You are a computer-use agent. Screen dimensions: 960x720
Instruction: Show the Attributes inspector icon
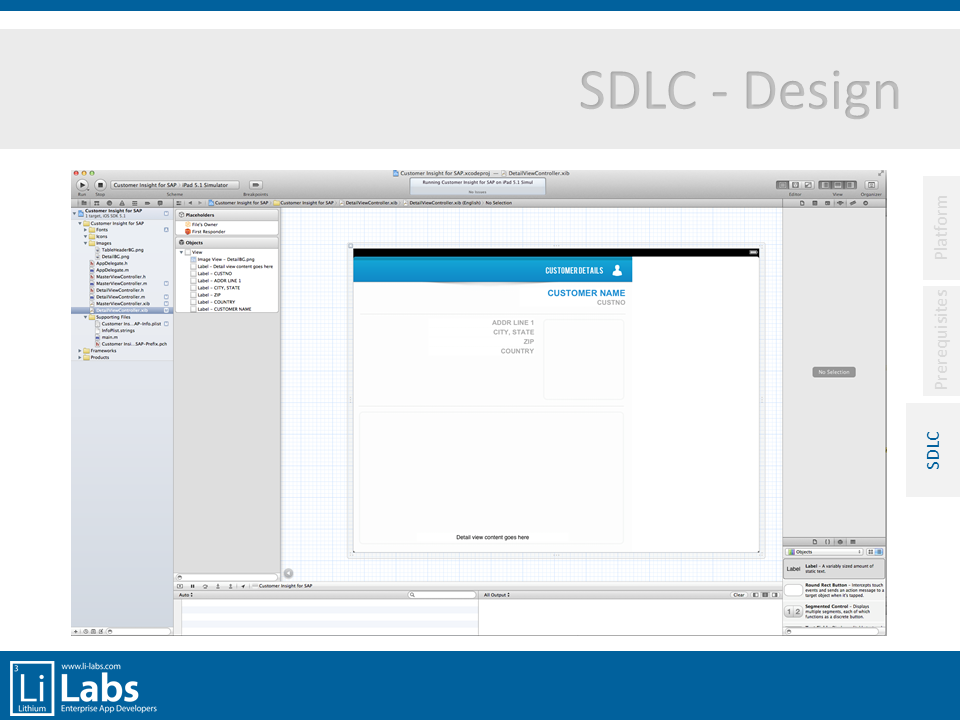tap(840, 203)
